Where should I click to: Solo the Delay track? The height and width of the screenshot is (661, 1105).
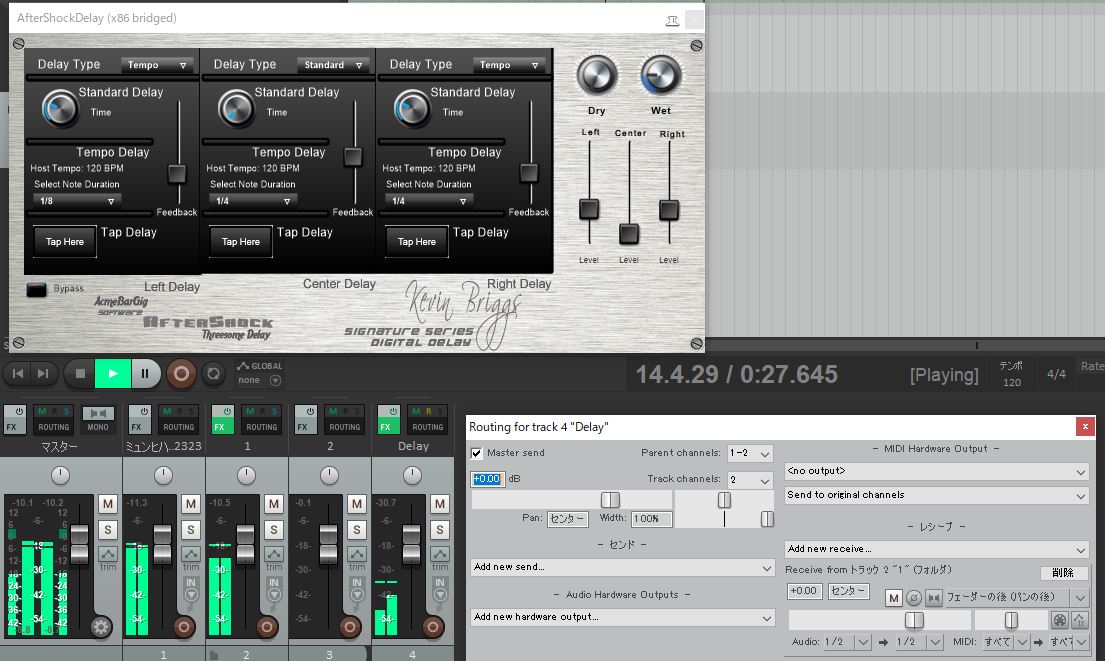pos(440,529)
